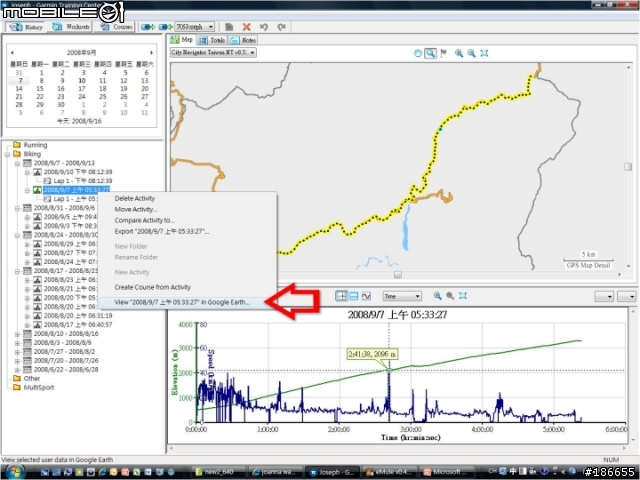Click the redo icon in toolbar
Screen dimensions: 640x480
point(281,27)
